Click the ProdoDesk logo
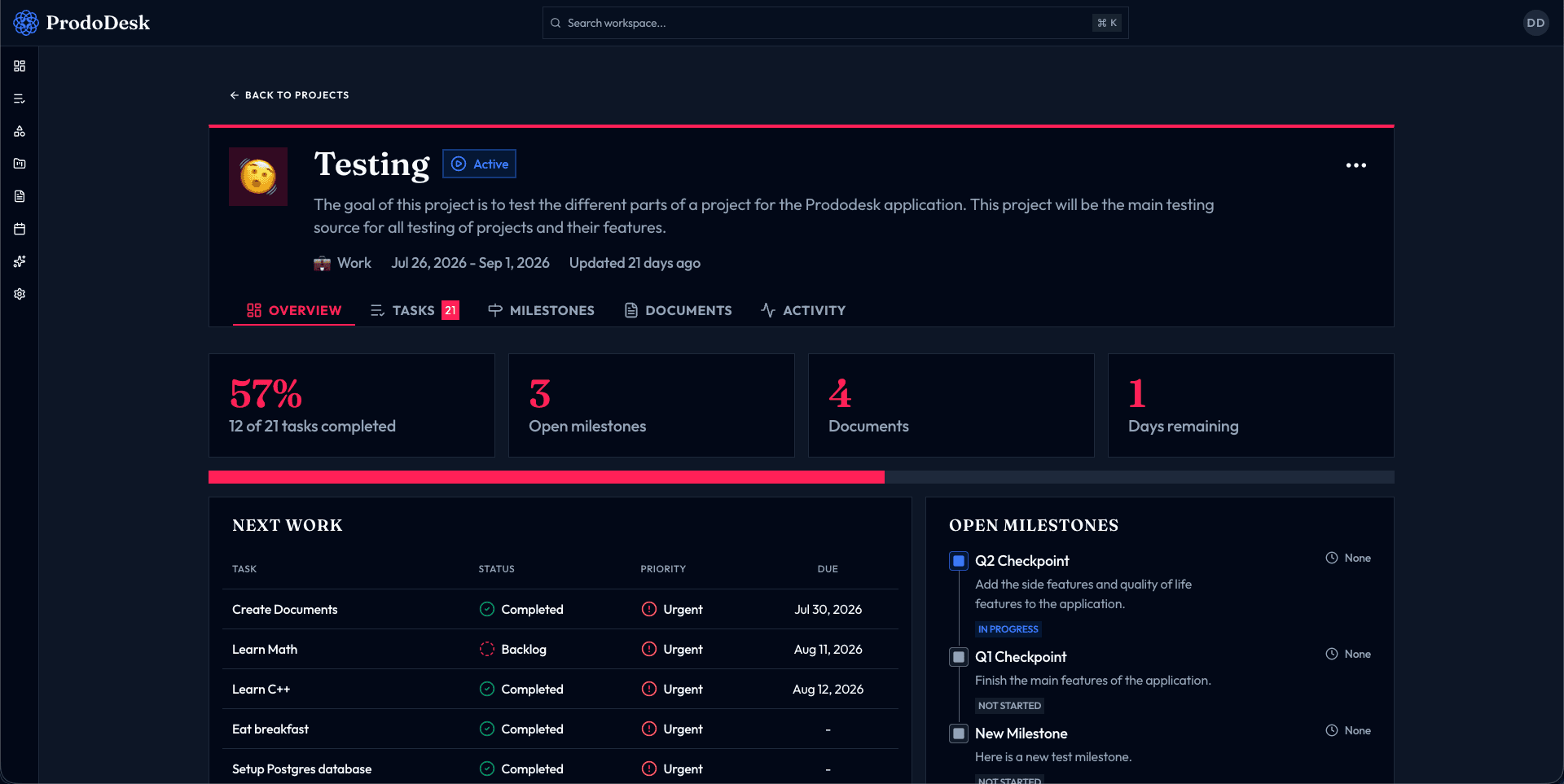 (81, 23)
